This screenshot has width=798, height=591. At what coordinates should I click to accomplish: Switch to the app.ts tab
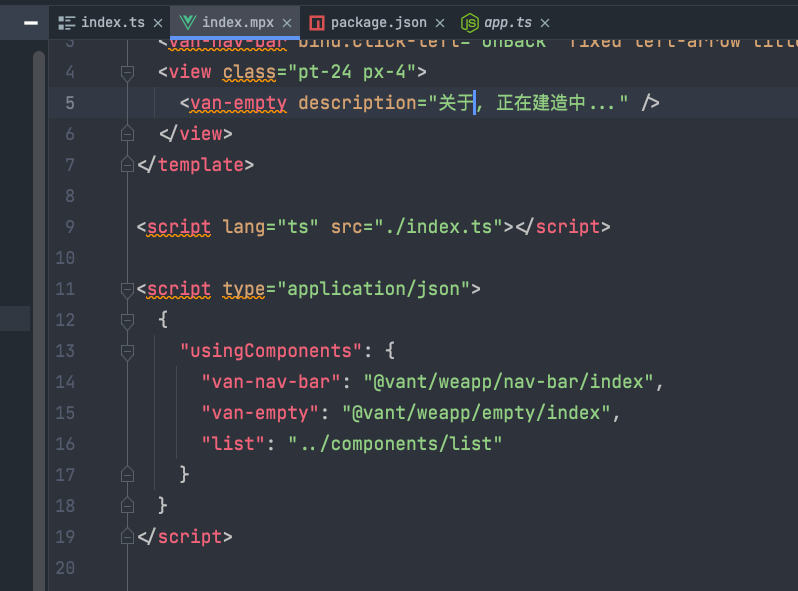tap(507, 22)
